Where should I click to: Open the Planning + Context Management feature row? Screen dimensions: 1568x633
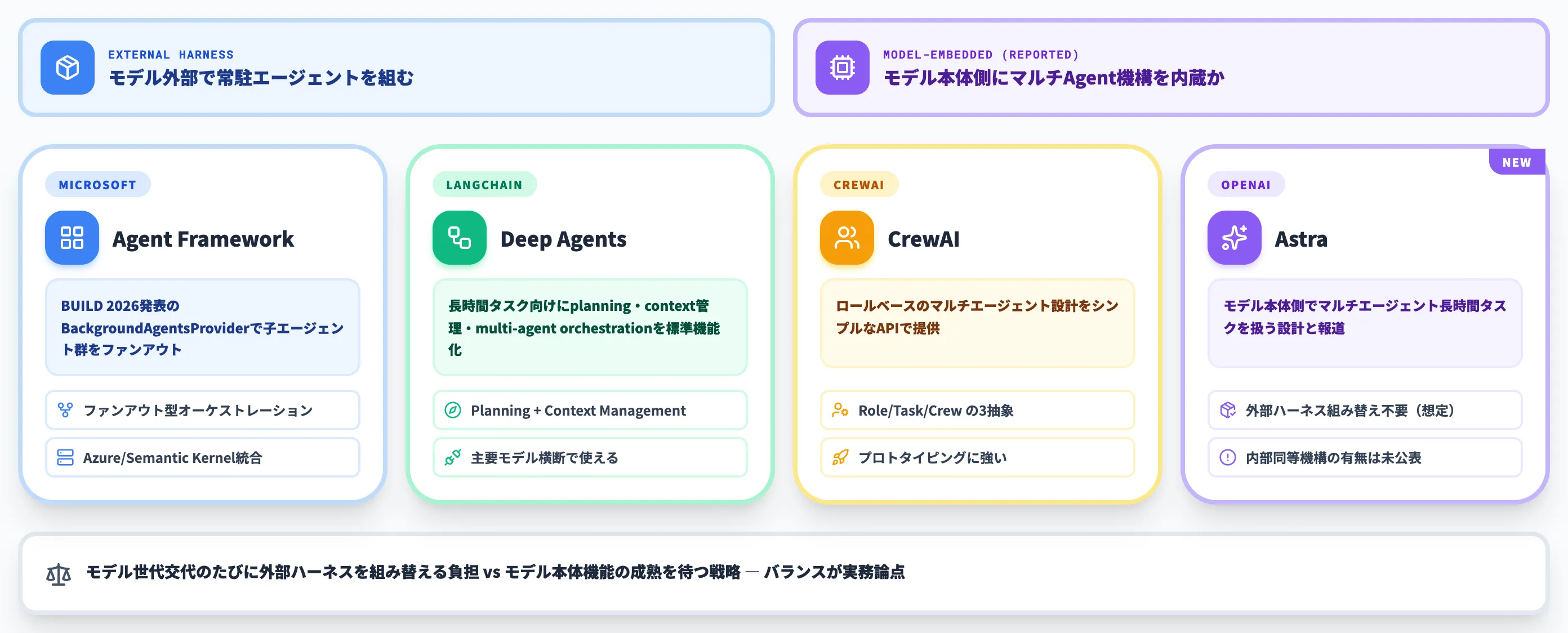(x=590, y=410)
